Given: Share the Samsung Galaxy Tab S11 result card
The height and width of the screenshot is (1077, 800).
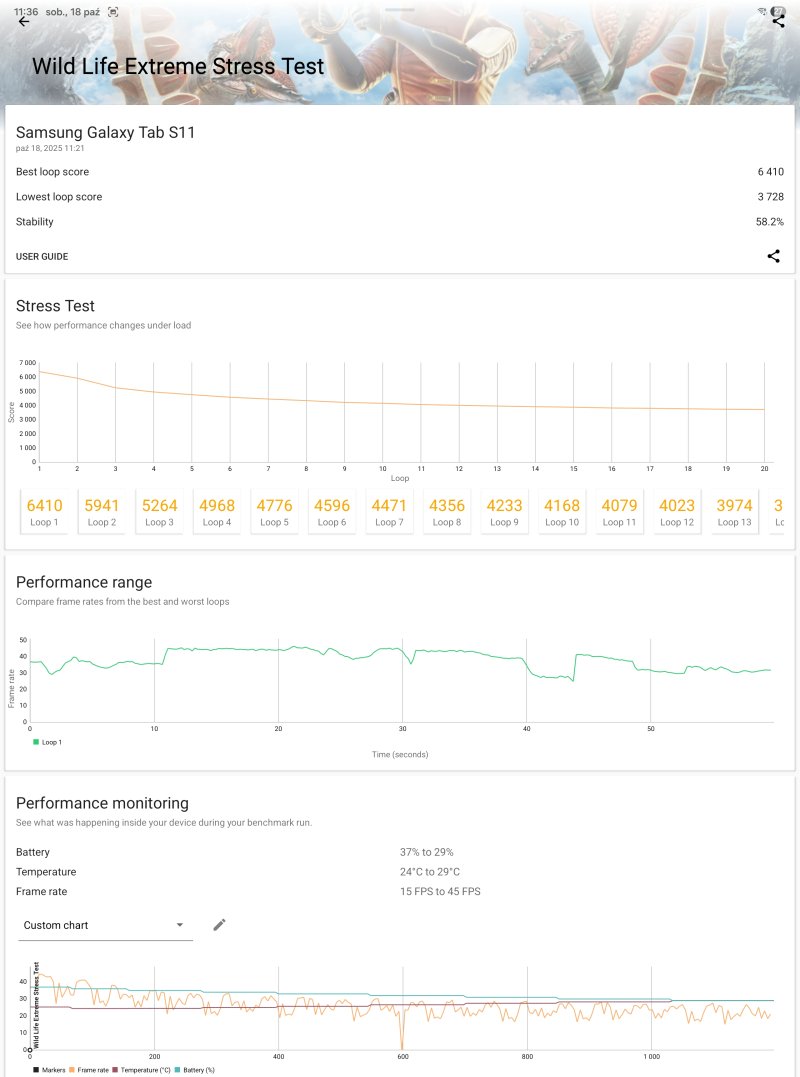Looking at the screenshot, I should pyautogui.click(x=773, y=256).
